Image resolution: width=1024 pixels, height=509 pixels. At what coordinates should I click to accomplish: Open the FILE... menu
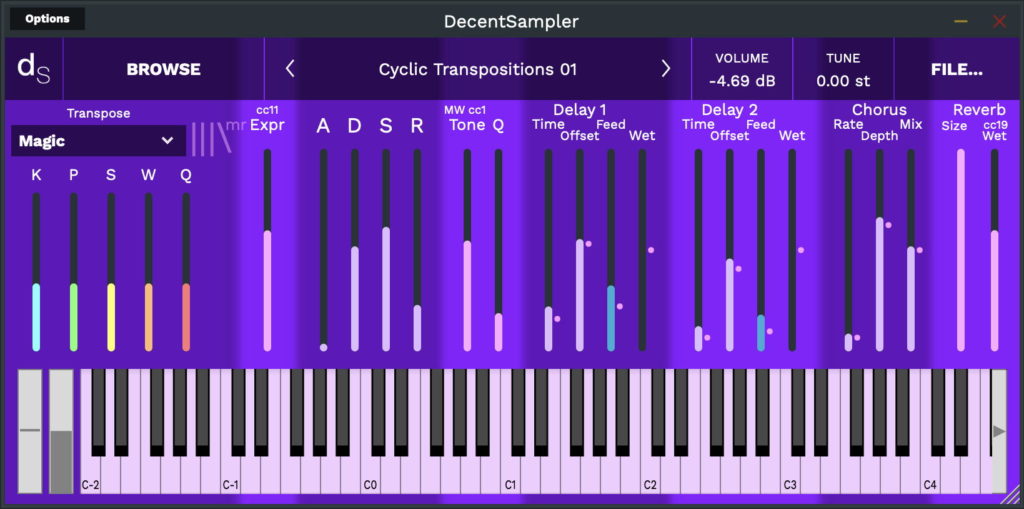pyautogui.click(x=957, y=69)
